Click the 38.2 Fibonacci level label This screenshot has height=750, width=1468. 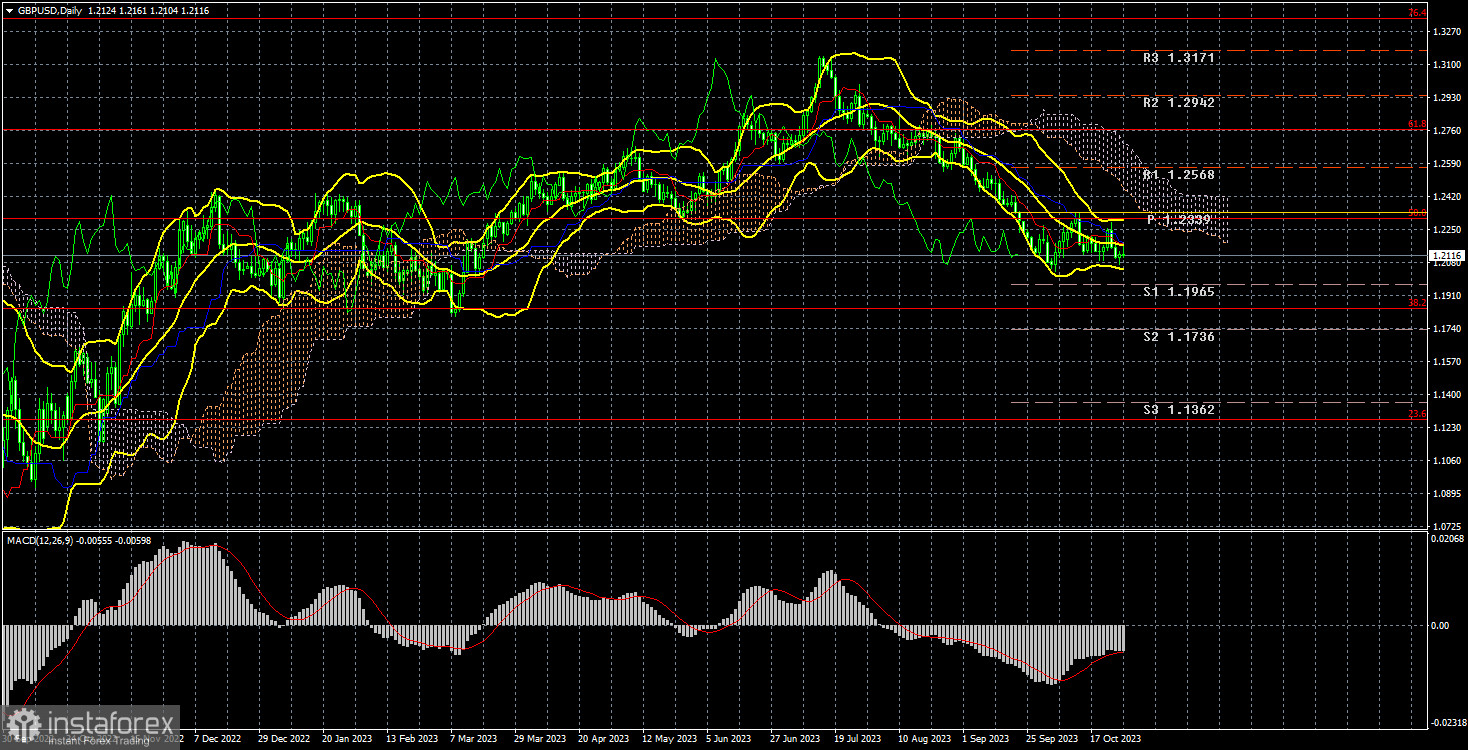point(1417,303)
